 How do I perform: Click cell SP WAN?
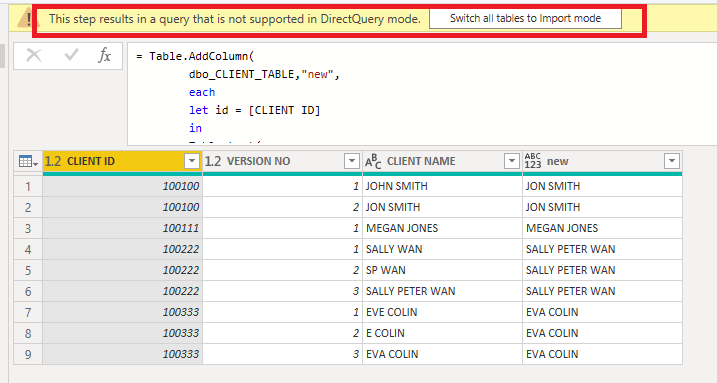pyautogui.click(x=442, y=271)
